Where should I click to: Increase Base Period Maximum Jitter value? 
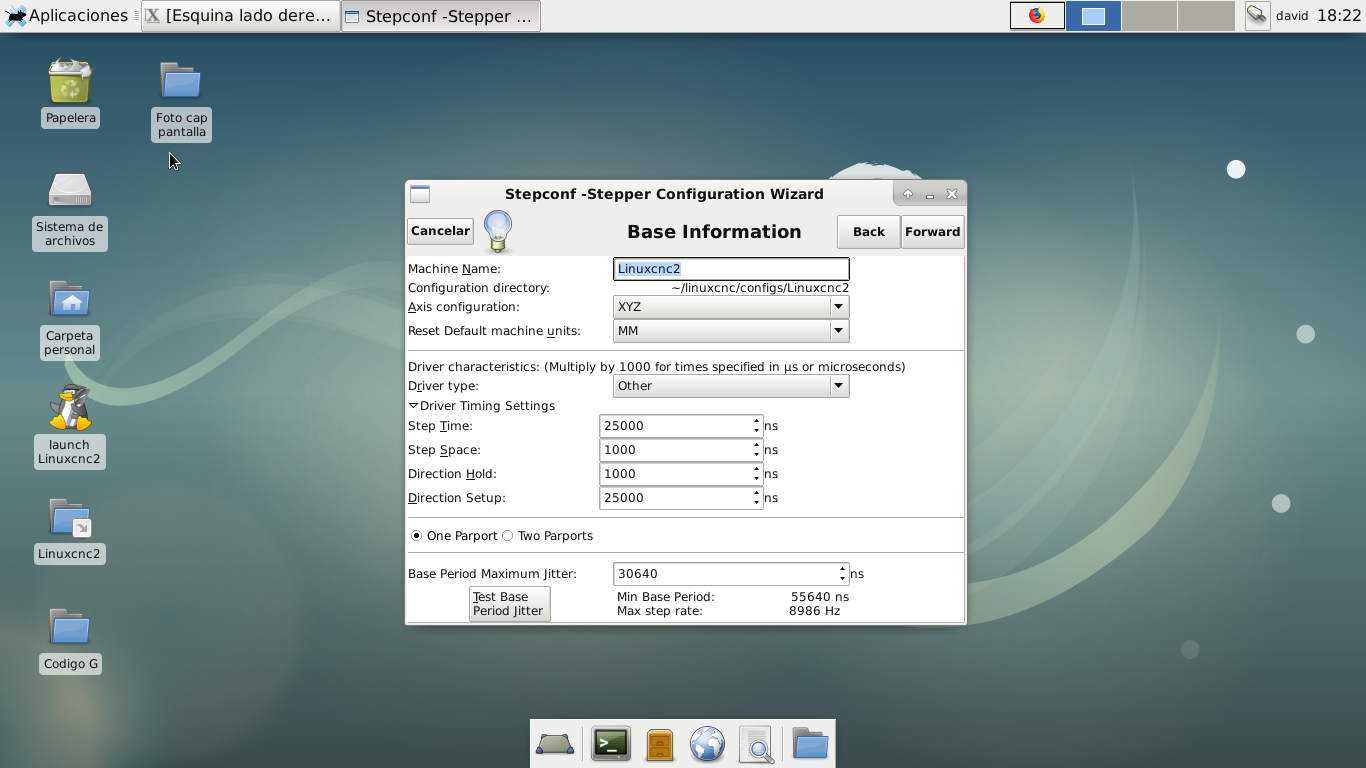click(x=842, y=569)
